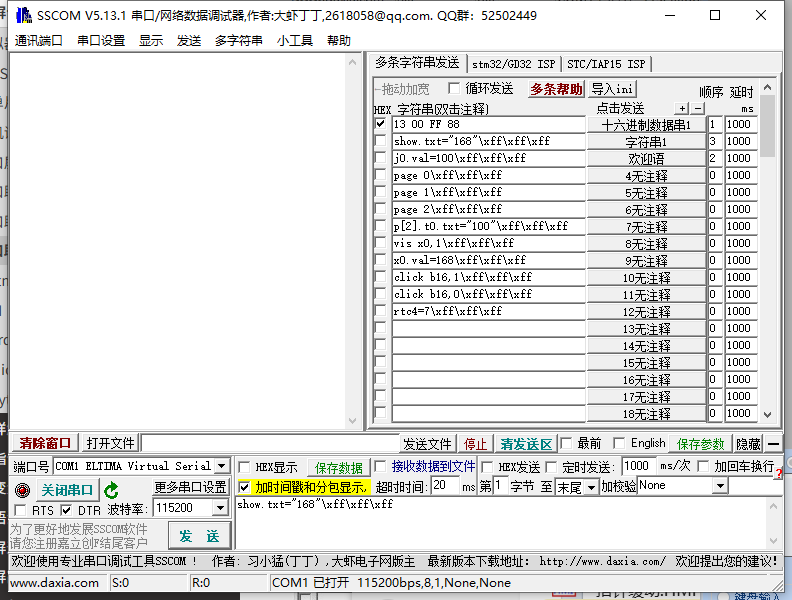Click the 导入ini button
This screenshot has height=600, width=792.
pos(612,89)
